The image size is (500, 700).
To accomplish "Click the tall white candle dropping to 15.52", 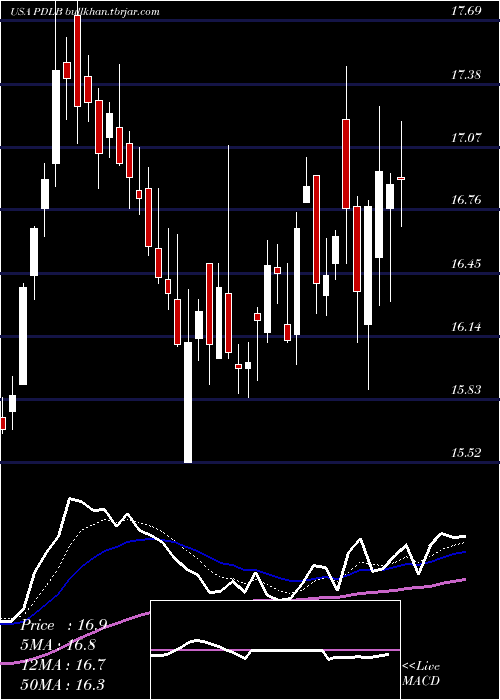I will (x=188, y=402).
